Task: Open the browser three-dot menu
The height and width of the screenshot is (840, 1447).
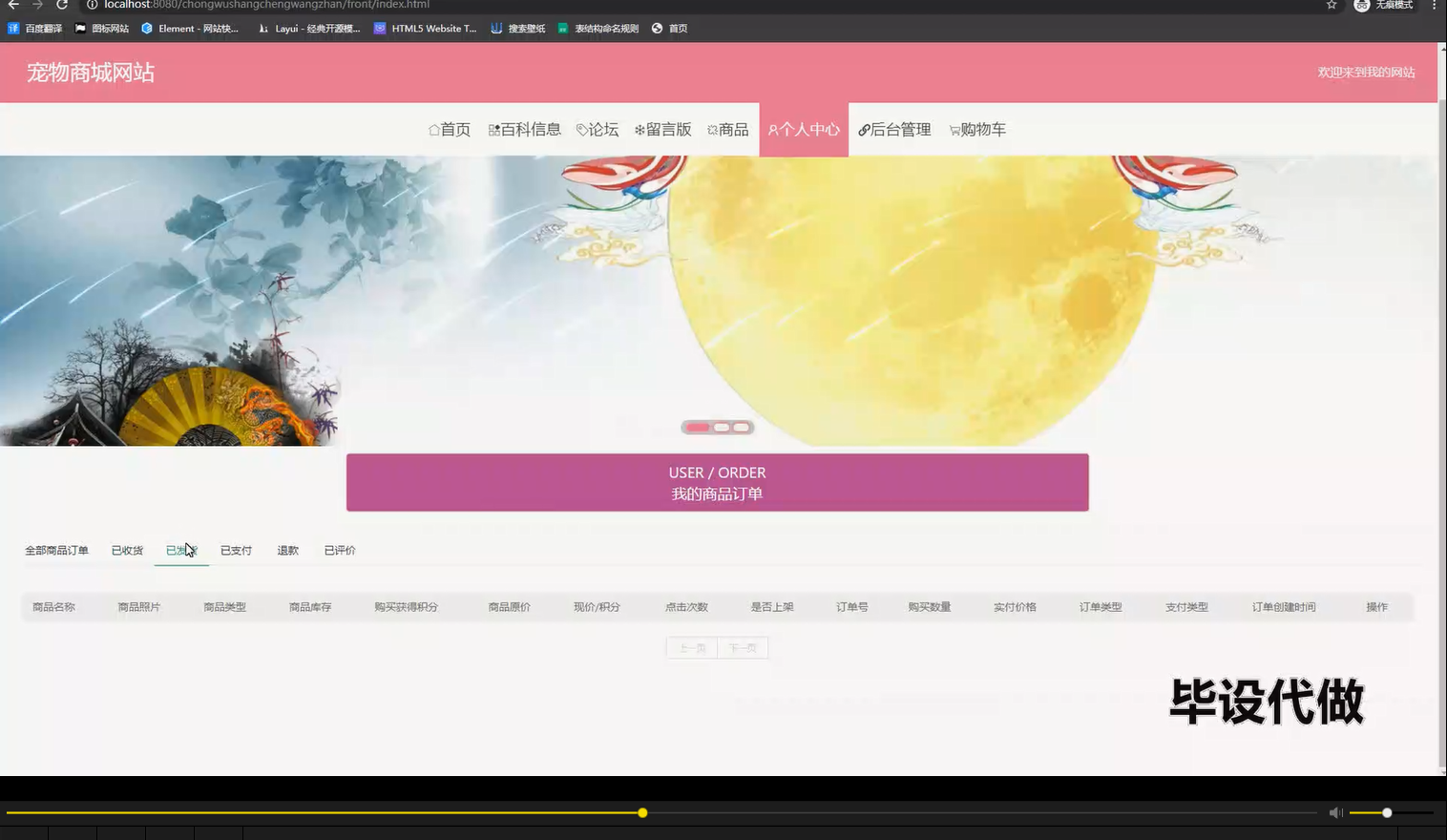Action: pos(1434,5)
